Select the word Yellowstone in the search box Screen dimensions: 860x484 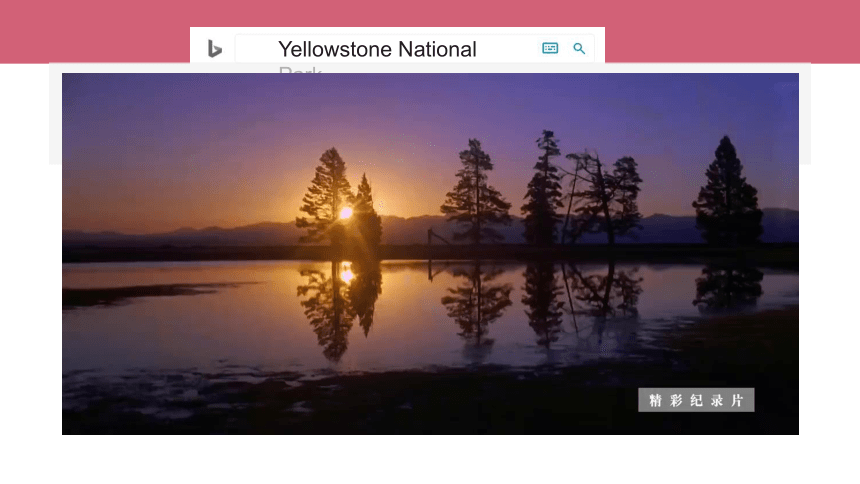(x=335, y=49)
